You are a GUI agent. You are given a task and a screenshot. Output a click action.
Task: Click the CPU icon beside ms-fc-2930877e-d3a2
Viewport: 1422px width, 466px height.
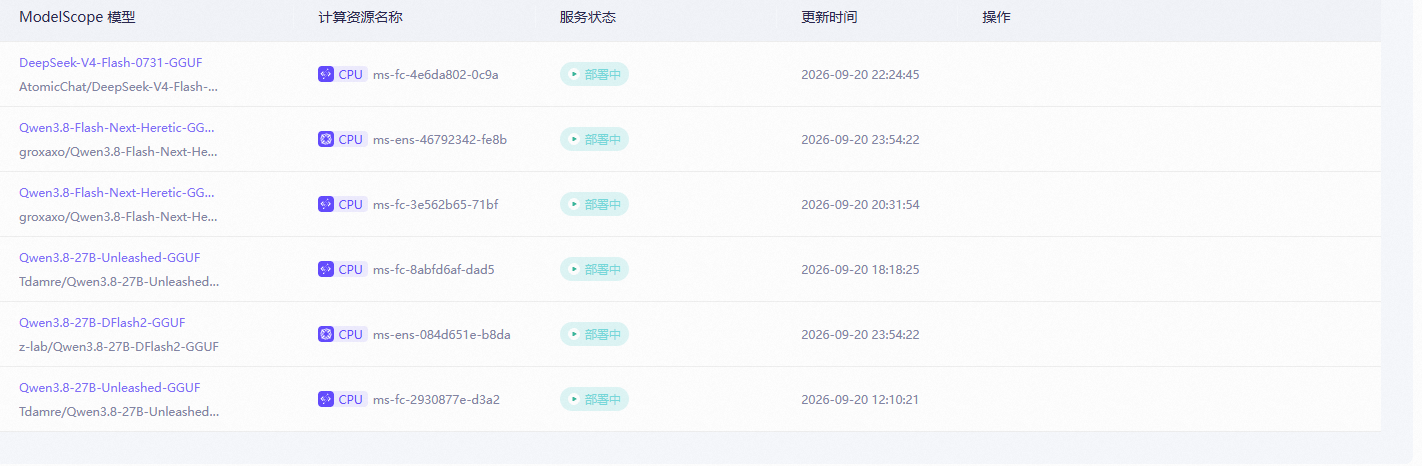(x=326, y=399)
